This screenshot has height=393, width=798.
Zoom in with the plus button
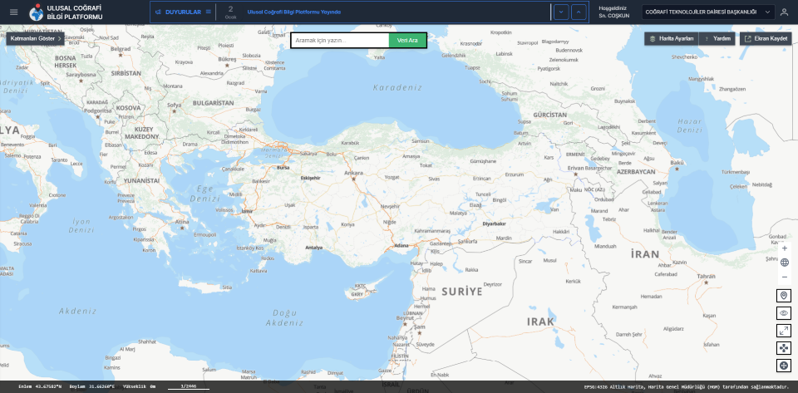pyautogui.click(x=784, y=248)
